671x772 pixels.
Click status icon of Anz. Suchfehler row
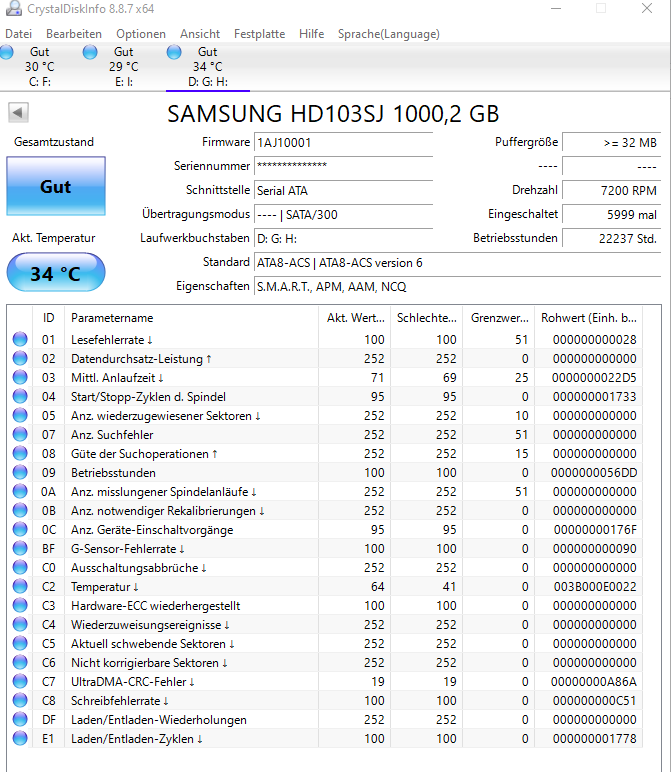(x=20, y=434)
